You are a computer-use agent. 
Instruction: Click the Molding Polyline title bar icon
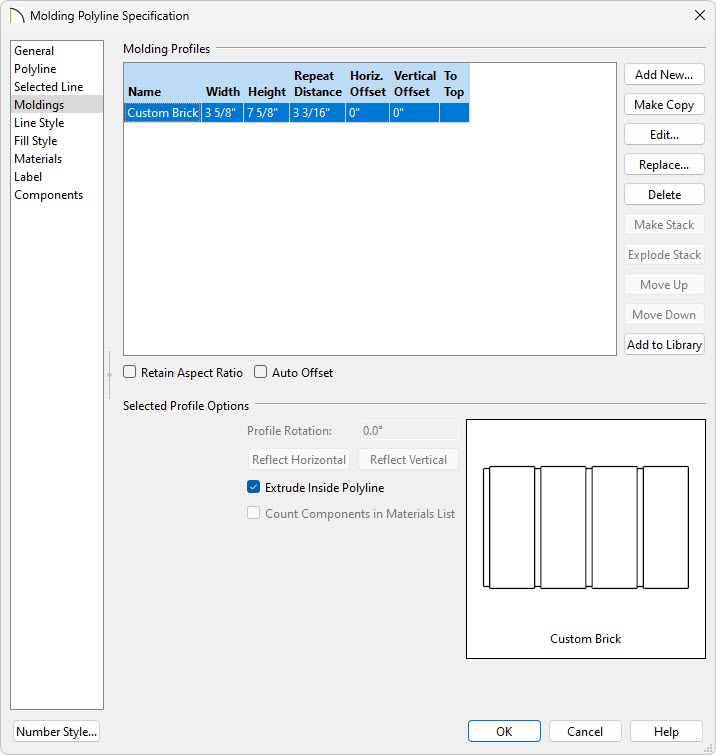[x=17, y=15]
